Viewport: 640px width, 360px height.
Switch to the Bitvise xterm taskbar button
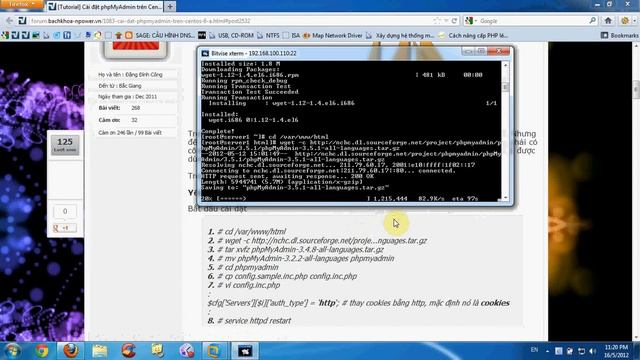tap(245, 351)
